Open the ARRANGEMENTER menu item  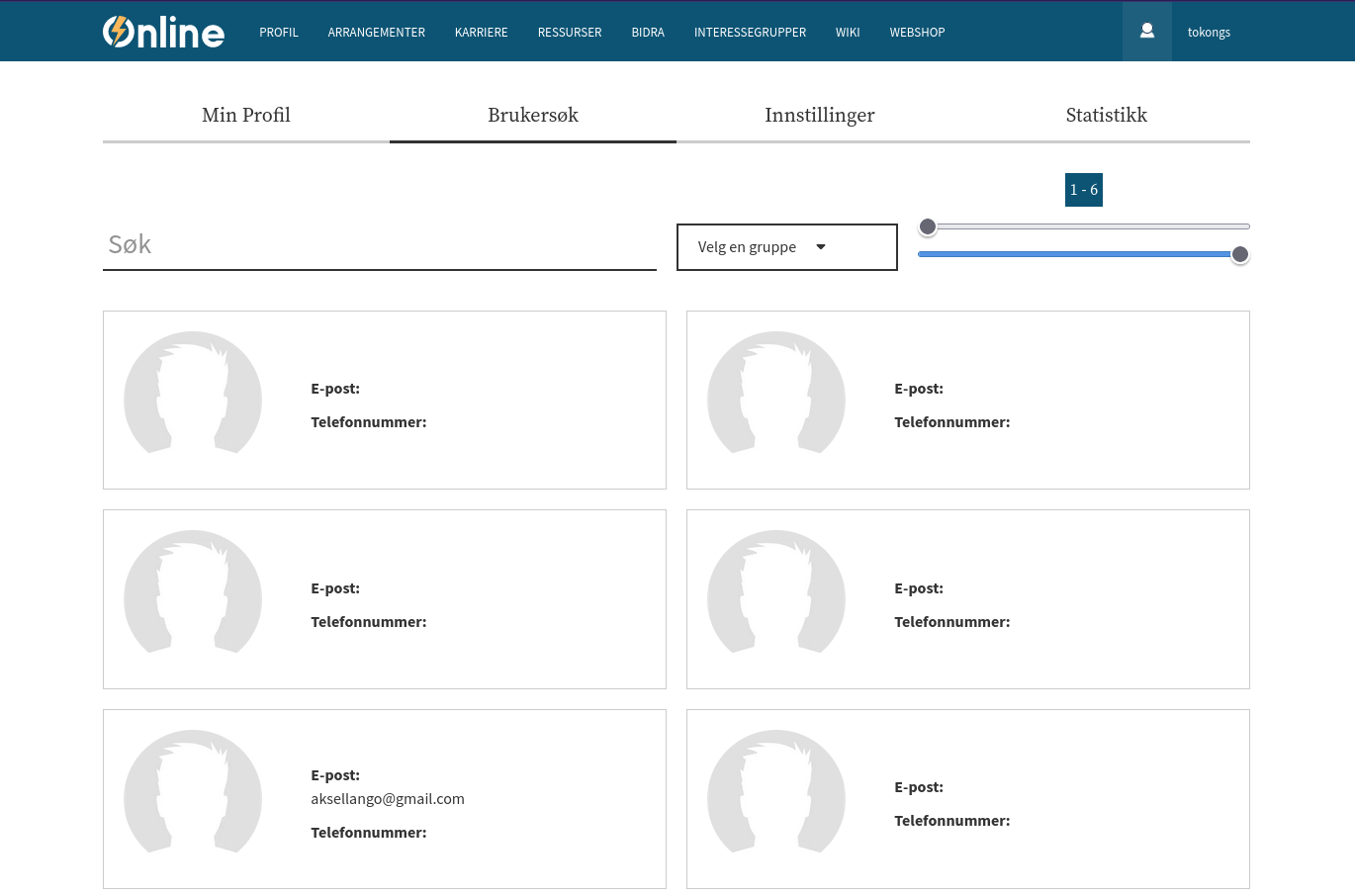coord(376,32)
